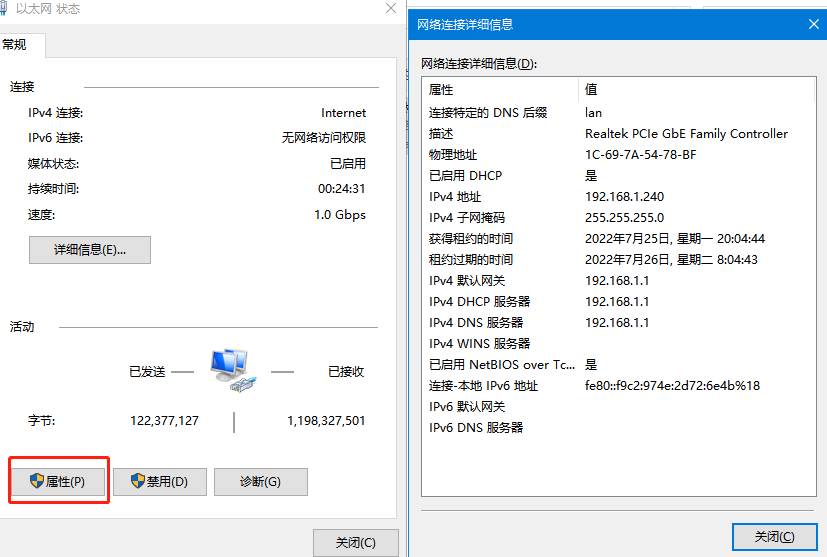Close the 以太网 状态 window with X
This screenshot has height=557, width=827.
tap(390, 9)
